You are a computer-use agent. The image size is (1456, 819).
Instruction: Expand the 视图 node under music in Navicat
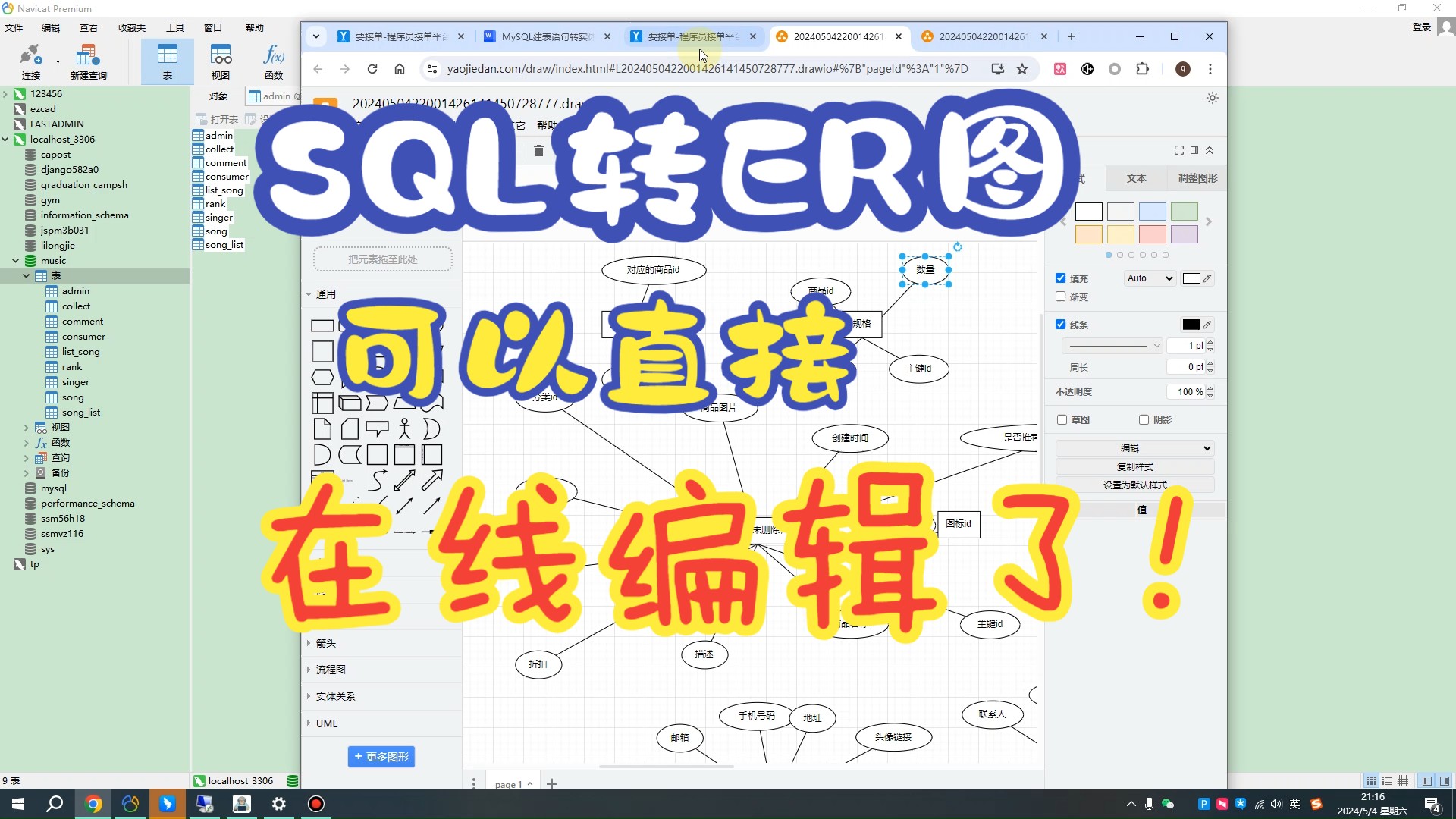click(26, 428)
